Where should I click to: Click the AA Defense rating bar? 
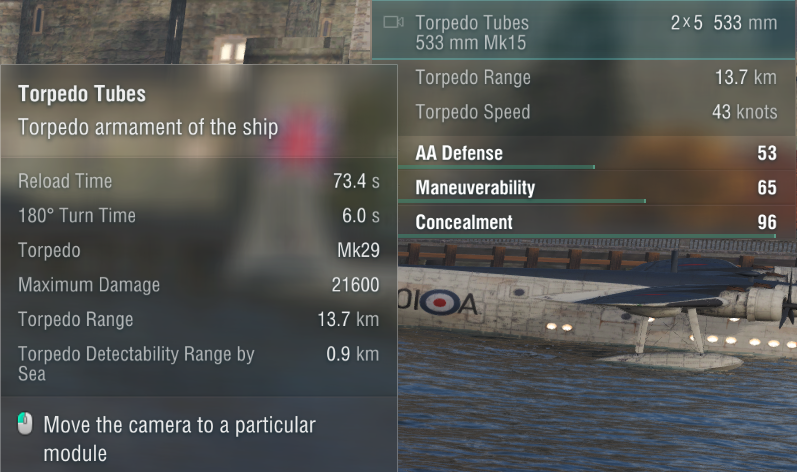505,167
